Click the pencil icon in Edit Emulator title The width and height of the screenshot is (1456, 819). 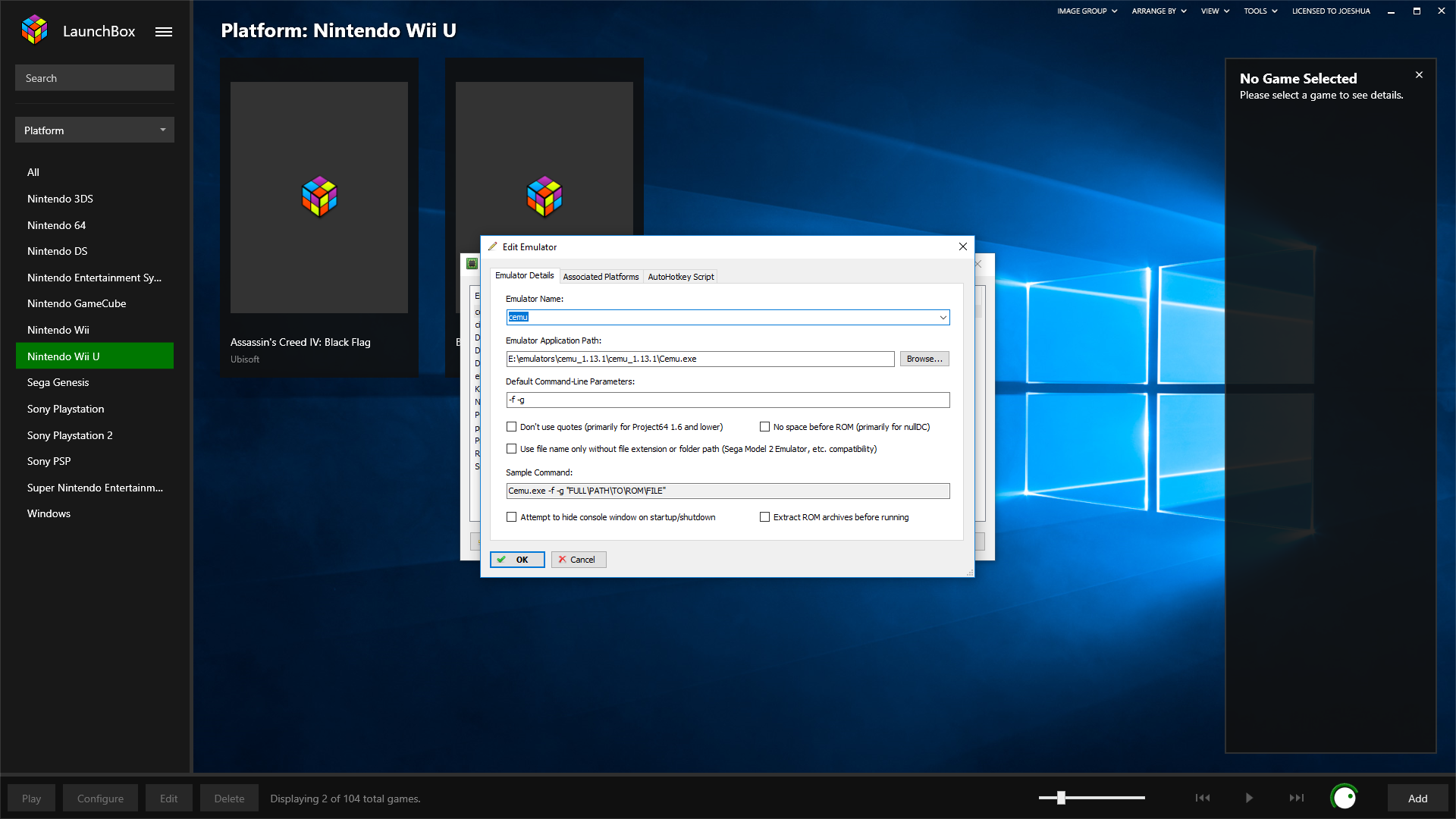(x=492, y=246)
